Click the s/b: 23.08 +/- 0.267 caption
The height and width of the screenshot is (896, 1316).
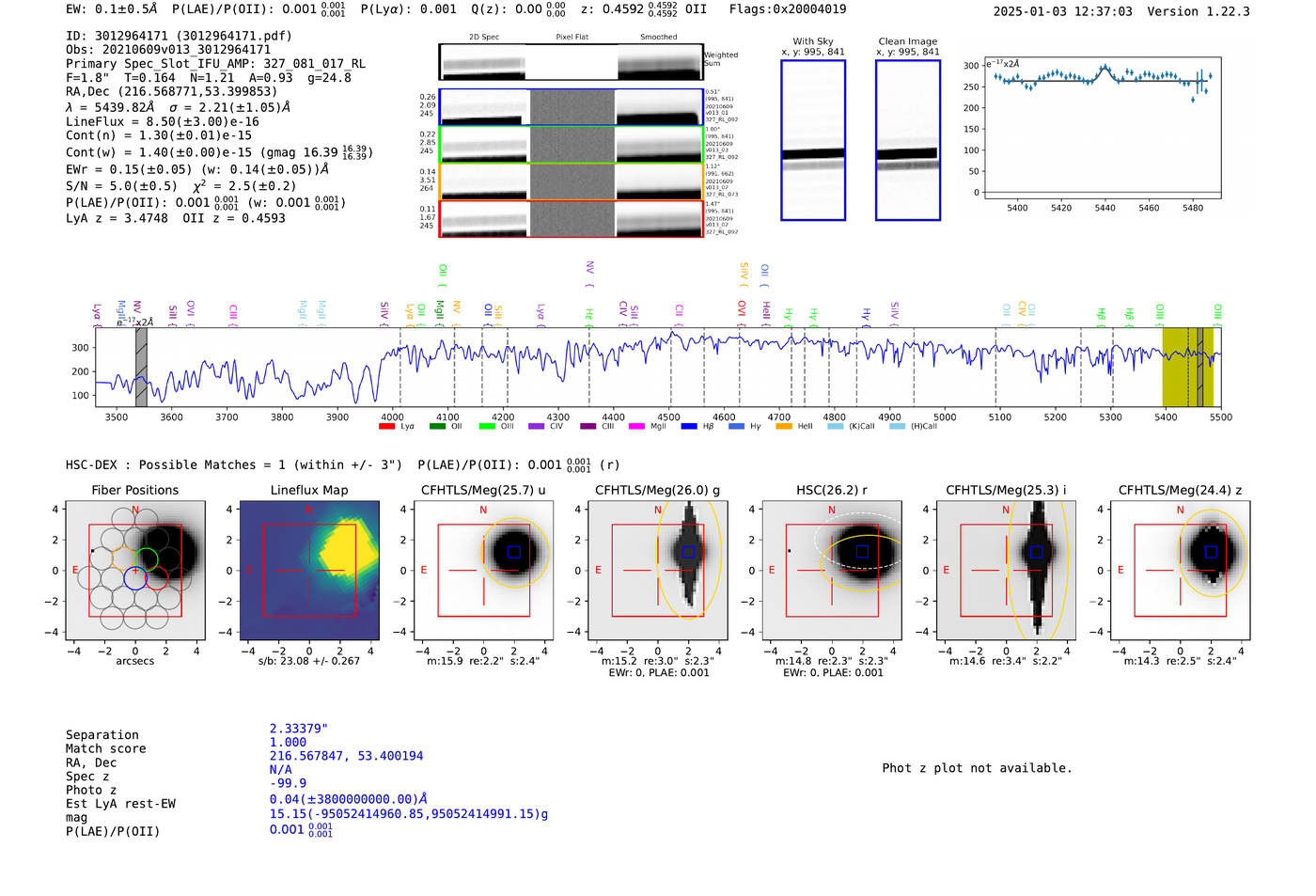tap(309, 661)
